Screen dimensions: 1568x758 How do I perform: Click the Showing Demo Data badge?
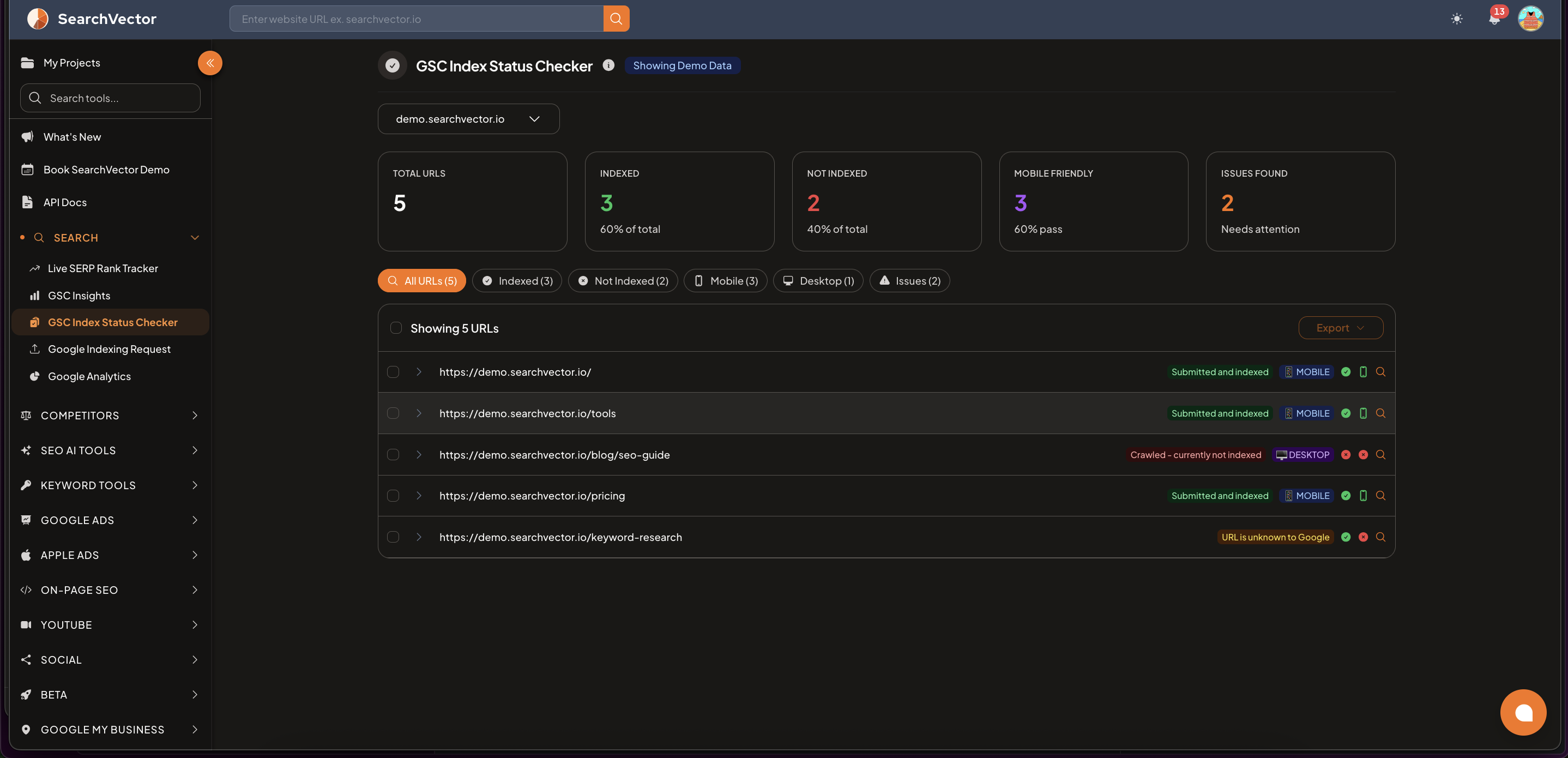pos(682,65)
